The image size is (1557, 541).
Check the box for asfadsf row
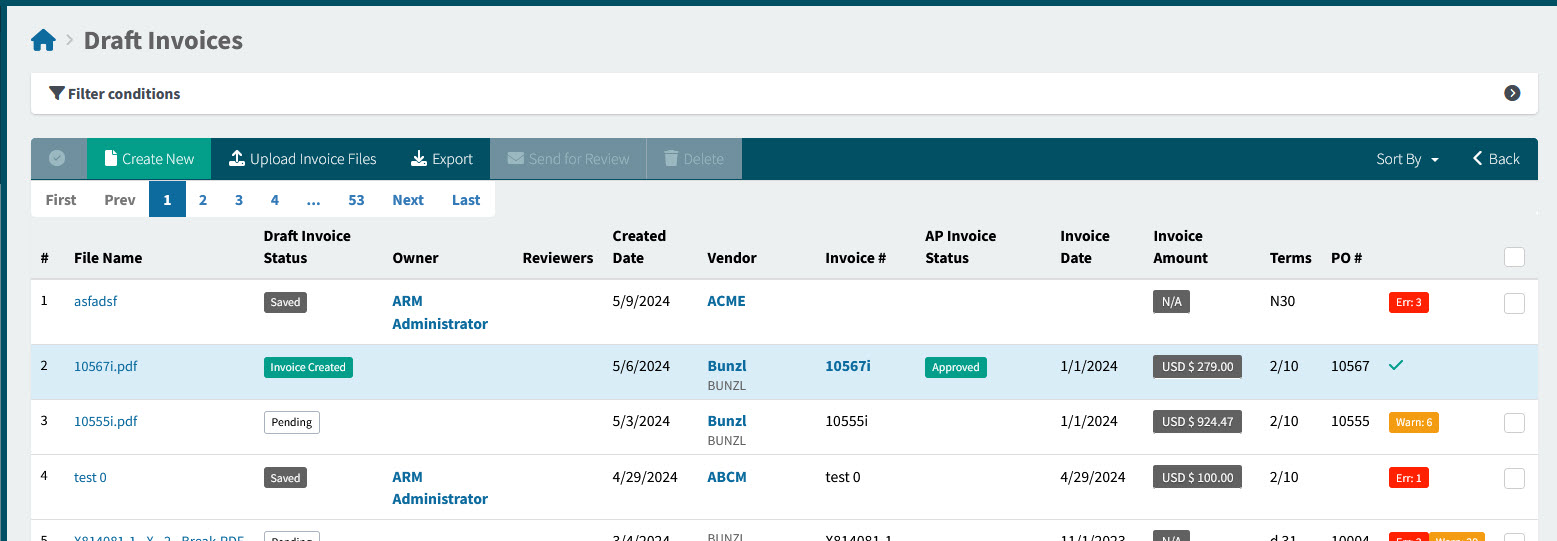pyautogui.click(x=1514, y=304)
